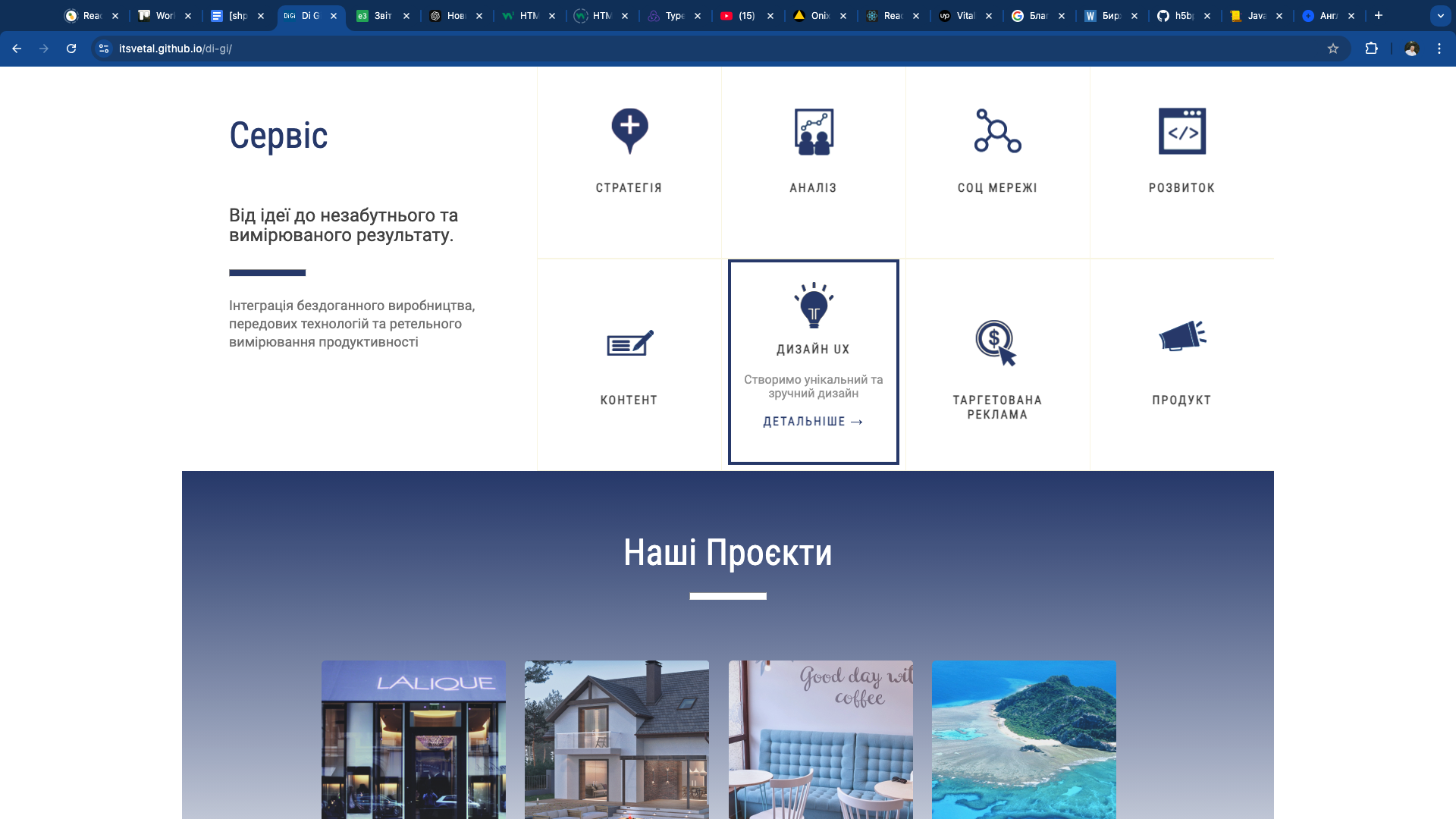Click the Стратегія label
The width and height of the screenshot is (1456, 819).
(629, 188)
